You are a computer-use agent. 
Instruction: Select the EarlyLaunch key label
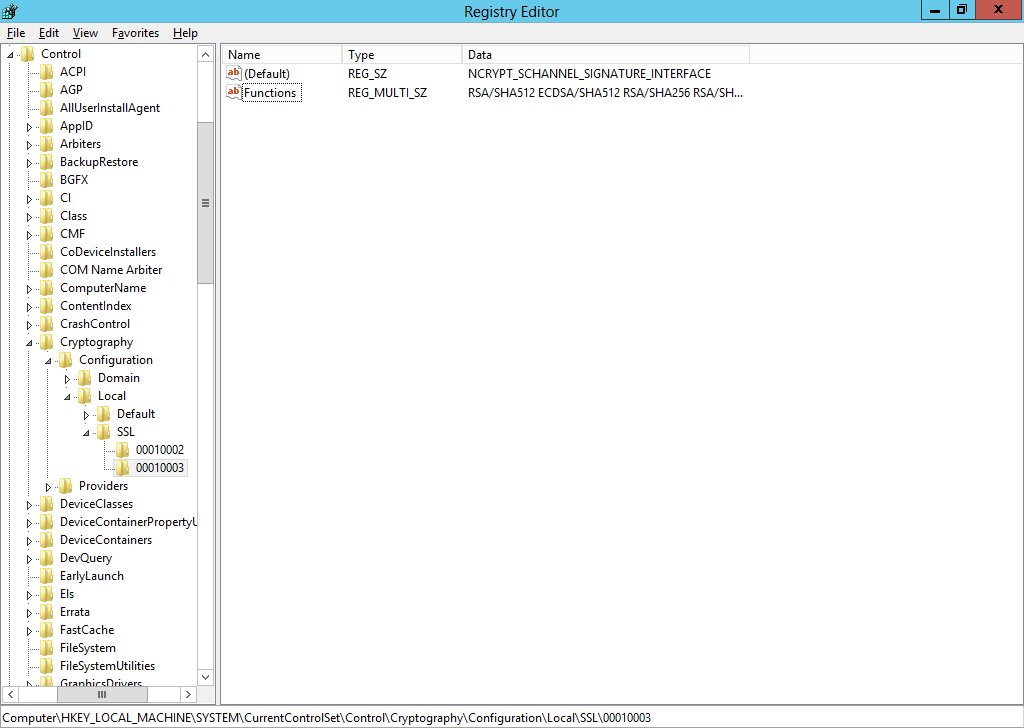[x=91, y=576]
